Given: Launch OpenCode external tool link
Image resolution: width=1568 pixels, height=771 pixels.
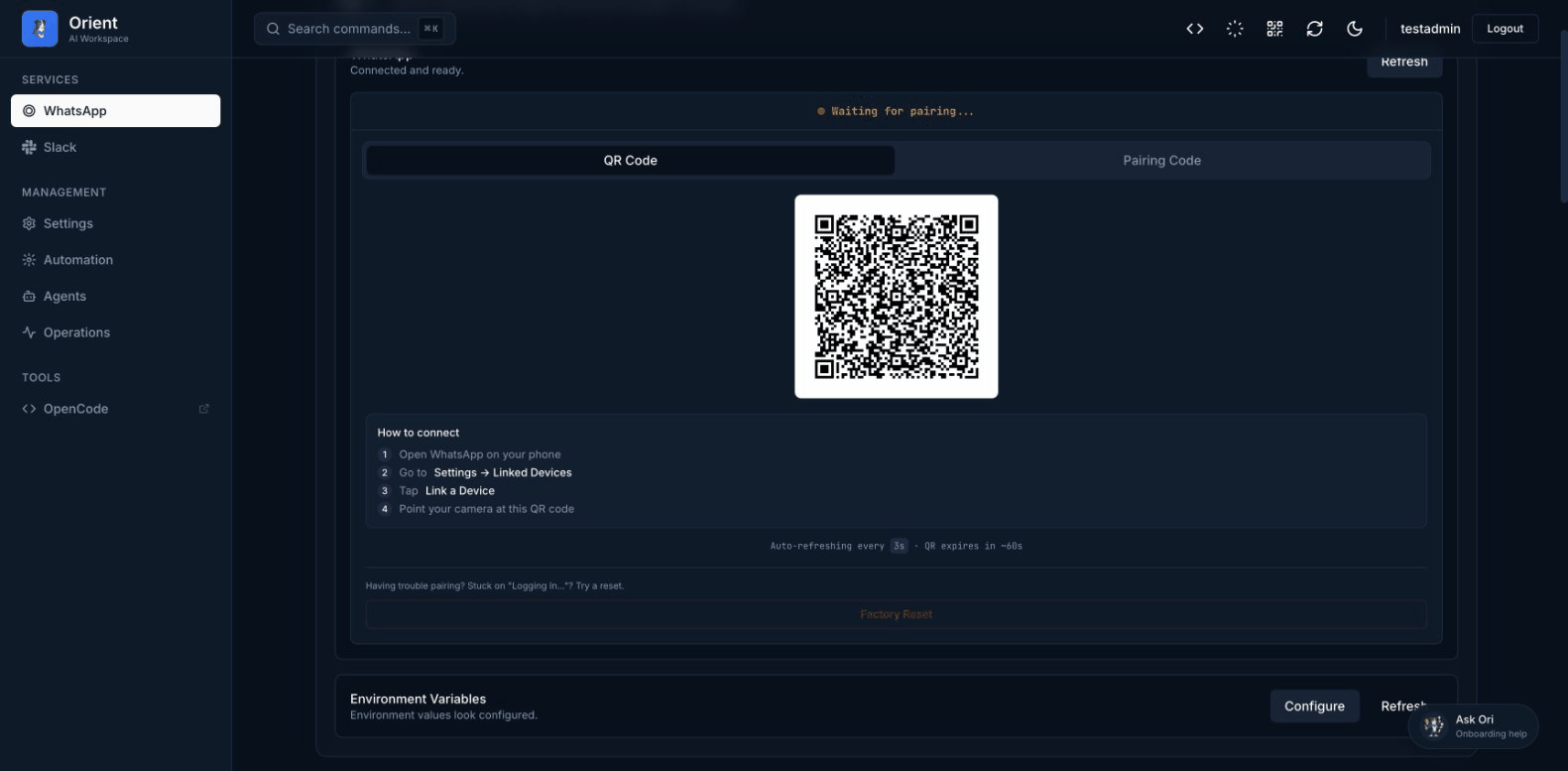Looking at the screenshot, I should point(75,409).
